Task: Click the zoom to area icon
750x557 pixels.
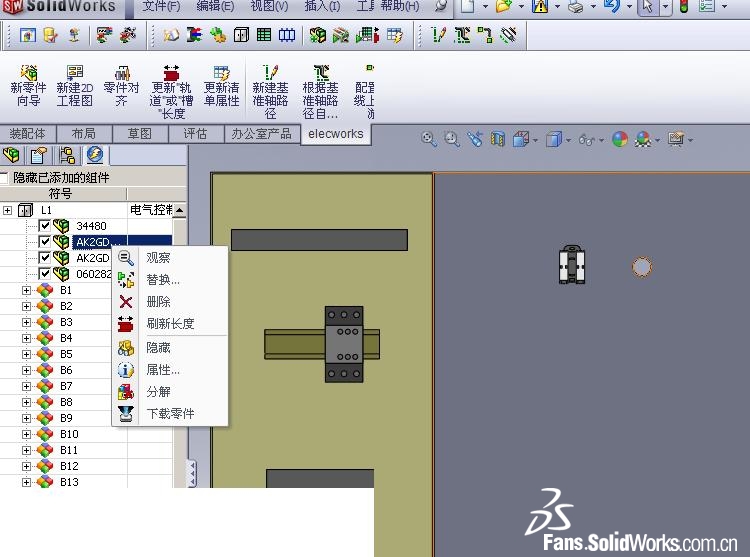Action: [x=452, y=139]
